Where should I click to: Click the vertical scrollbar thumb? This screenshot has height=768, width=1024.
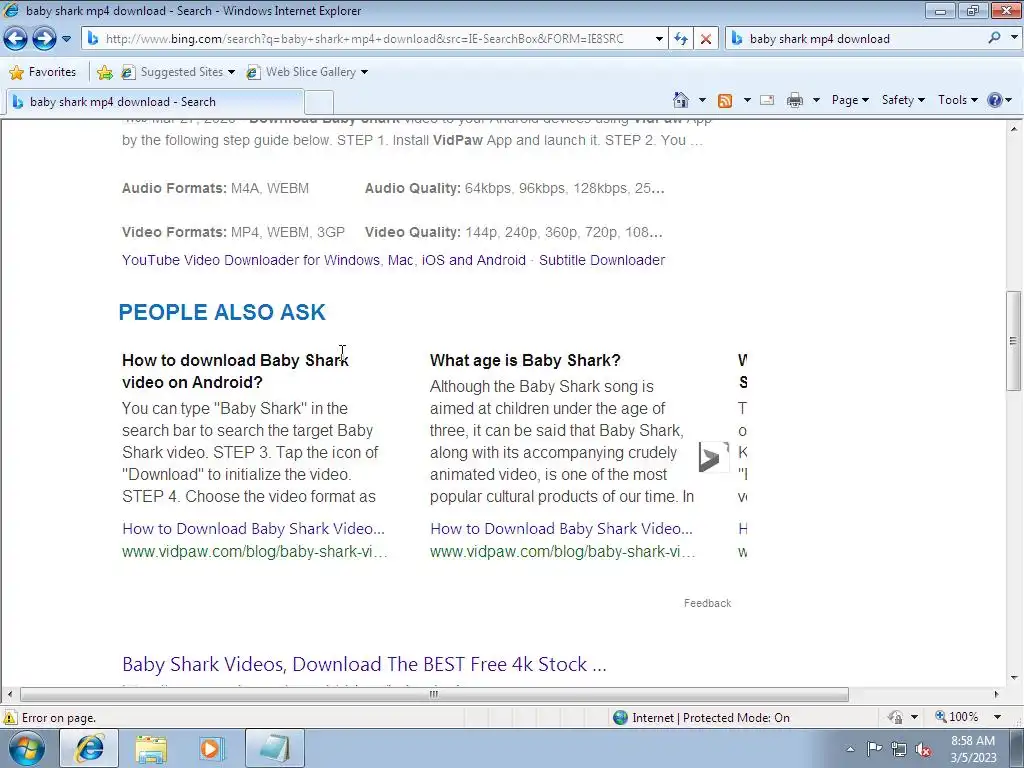(1014, 341)
